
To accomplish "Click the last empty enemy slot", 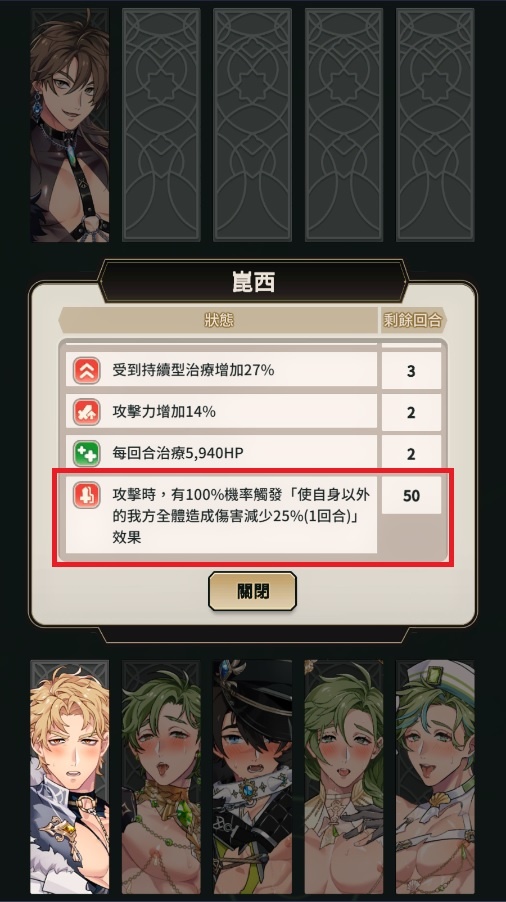I will [x=435, y=125].
